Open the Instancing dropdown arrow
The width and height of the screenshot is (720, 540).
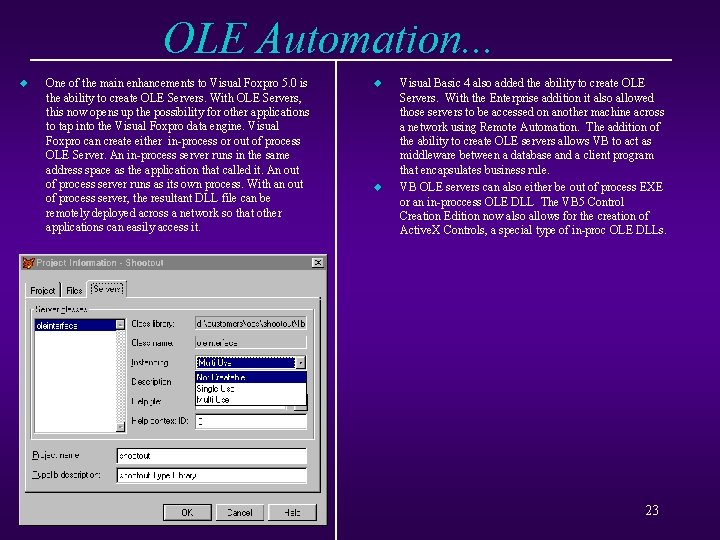coord(300,363)
